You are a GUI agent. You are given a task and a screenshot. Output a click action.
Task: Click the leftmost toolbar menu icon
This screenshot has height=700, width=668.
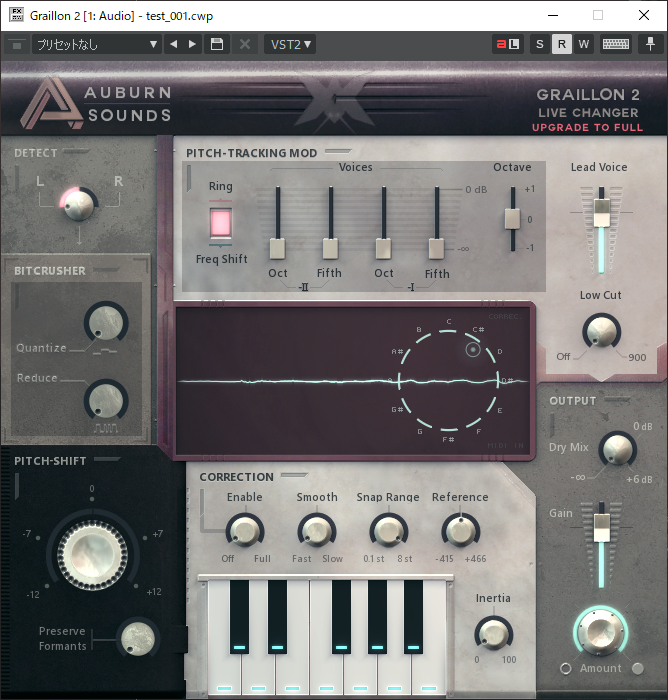[x=17, y=45]
